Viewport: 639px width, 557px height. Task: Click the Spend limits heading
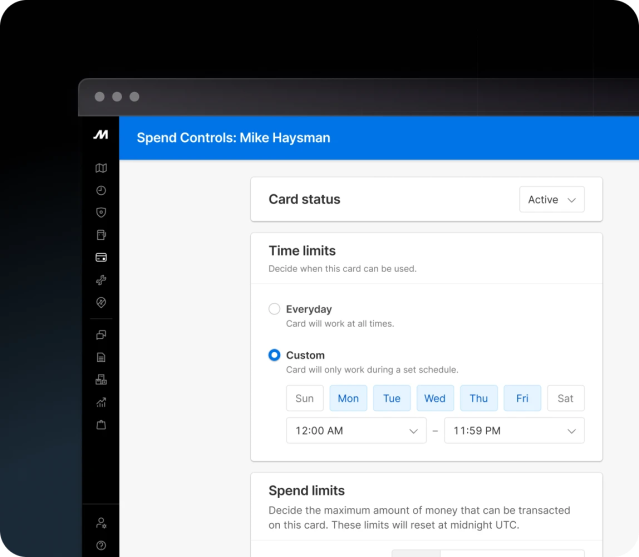306,491
